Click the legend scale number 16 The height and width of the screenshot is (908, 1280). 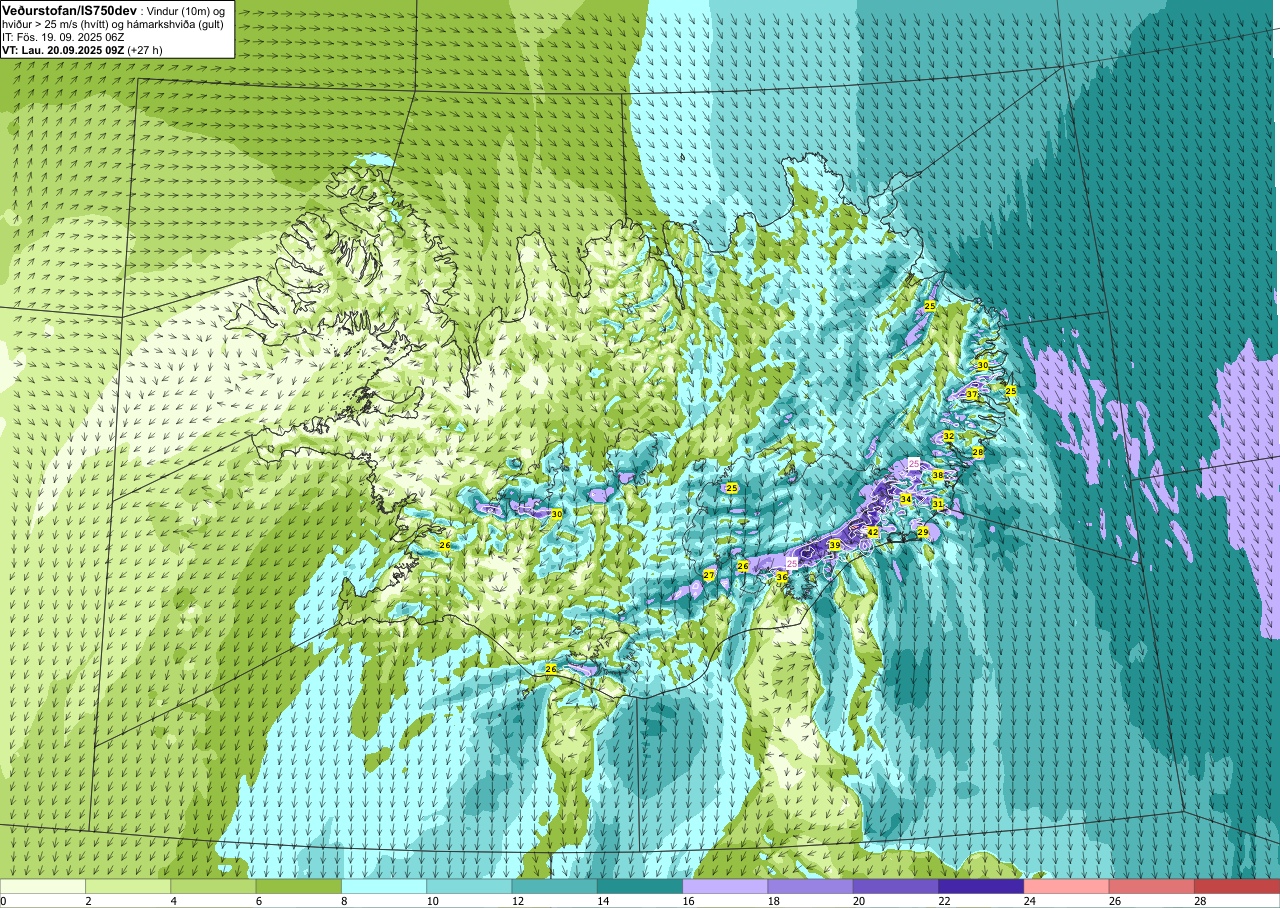click(x=688, y=901)
